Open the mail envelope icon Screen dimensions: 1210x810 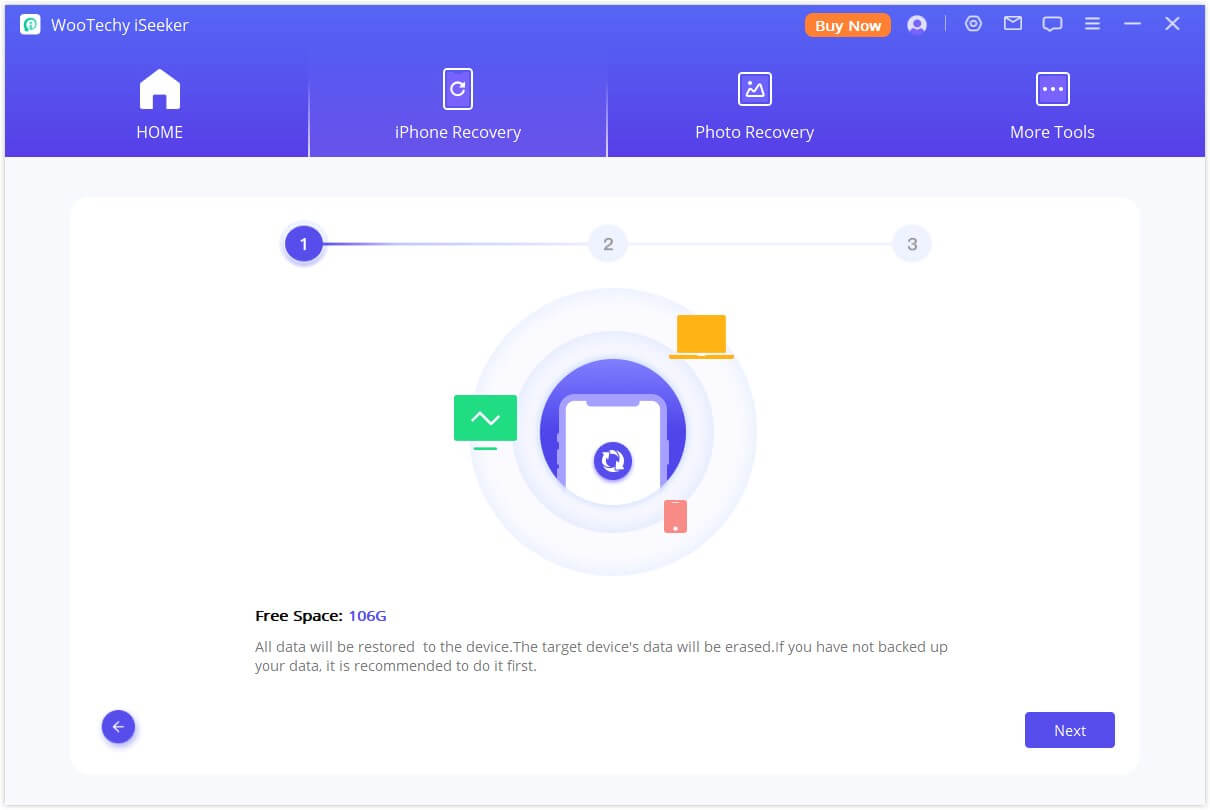click(x=1013, y=24)
